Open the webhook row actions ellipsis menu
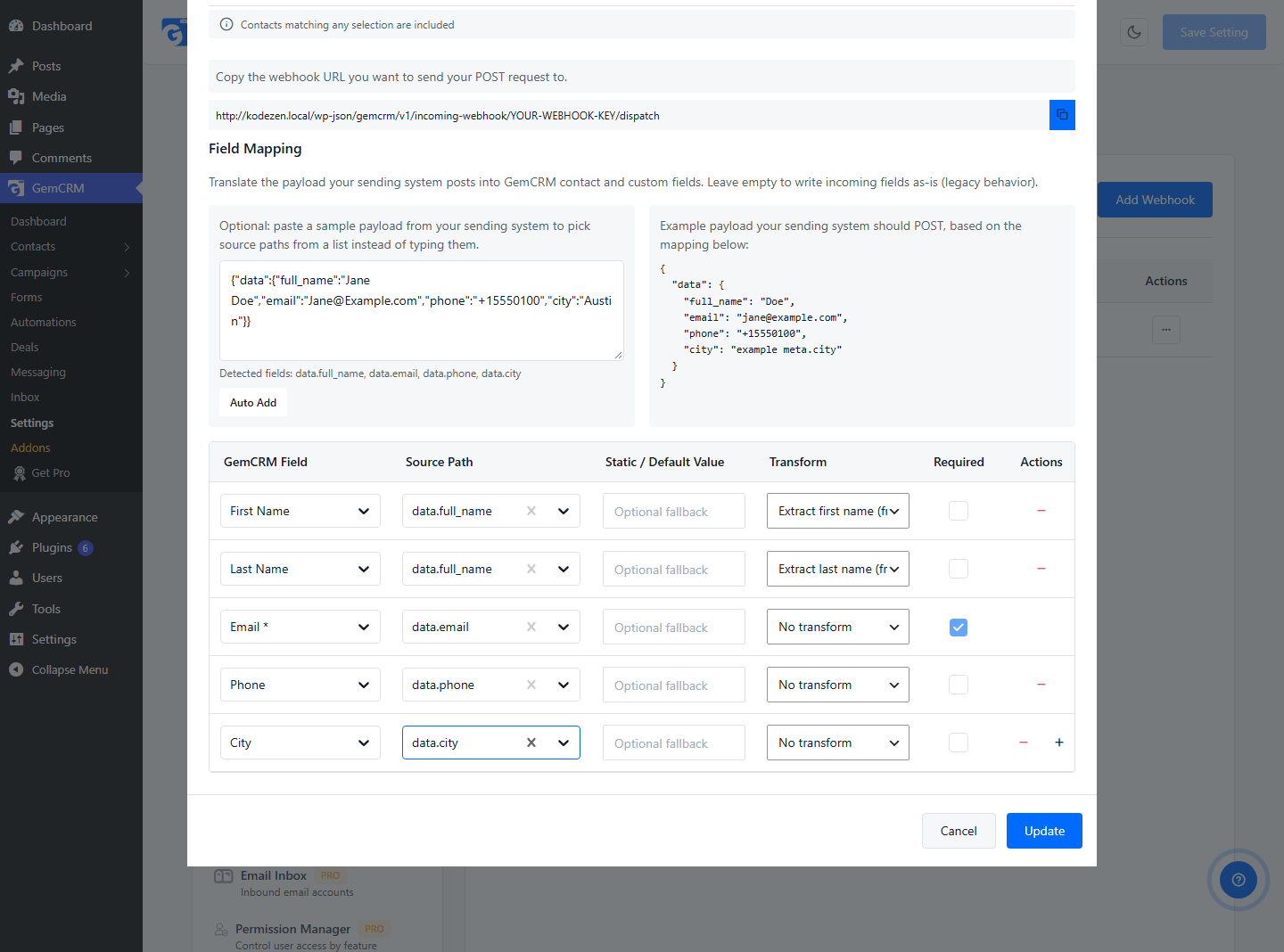Viewport: 1284px width, 952px height. (x=1166, y=330)
